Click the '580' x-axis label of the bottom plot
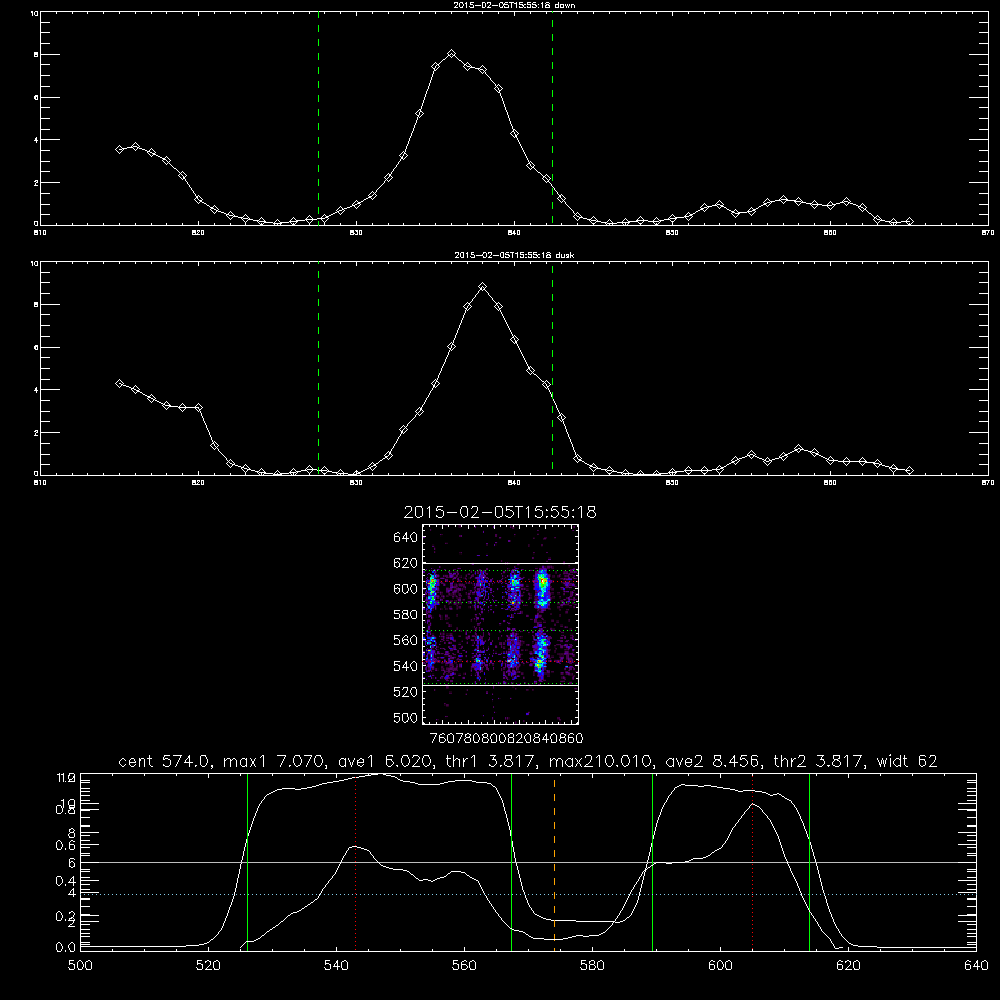The image size is (1000, 1000). point(592,966)
